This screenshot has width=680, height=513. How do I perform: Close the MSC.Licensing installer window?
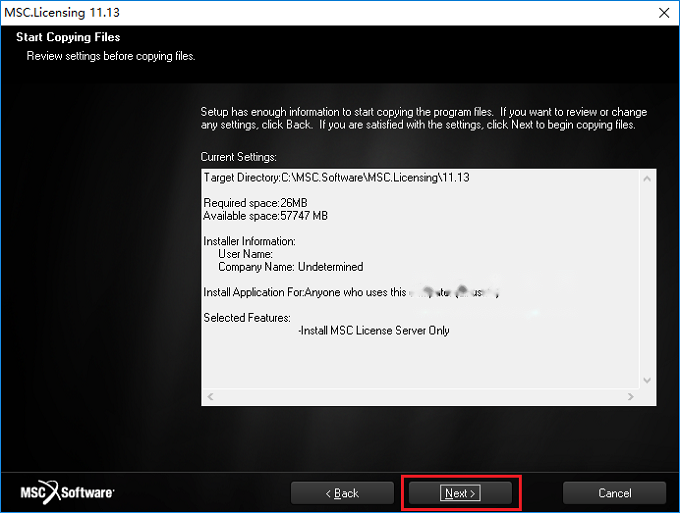664,13
